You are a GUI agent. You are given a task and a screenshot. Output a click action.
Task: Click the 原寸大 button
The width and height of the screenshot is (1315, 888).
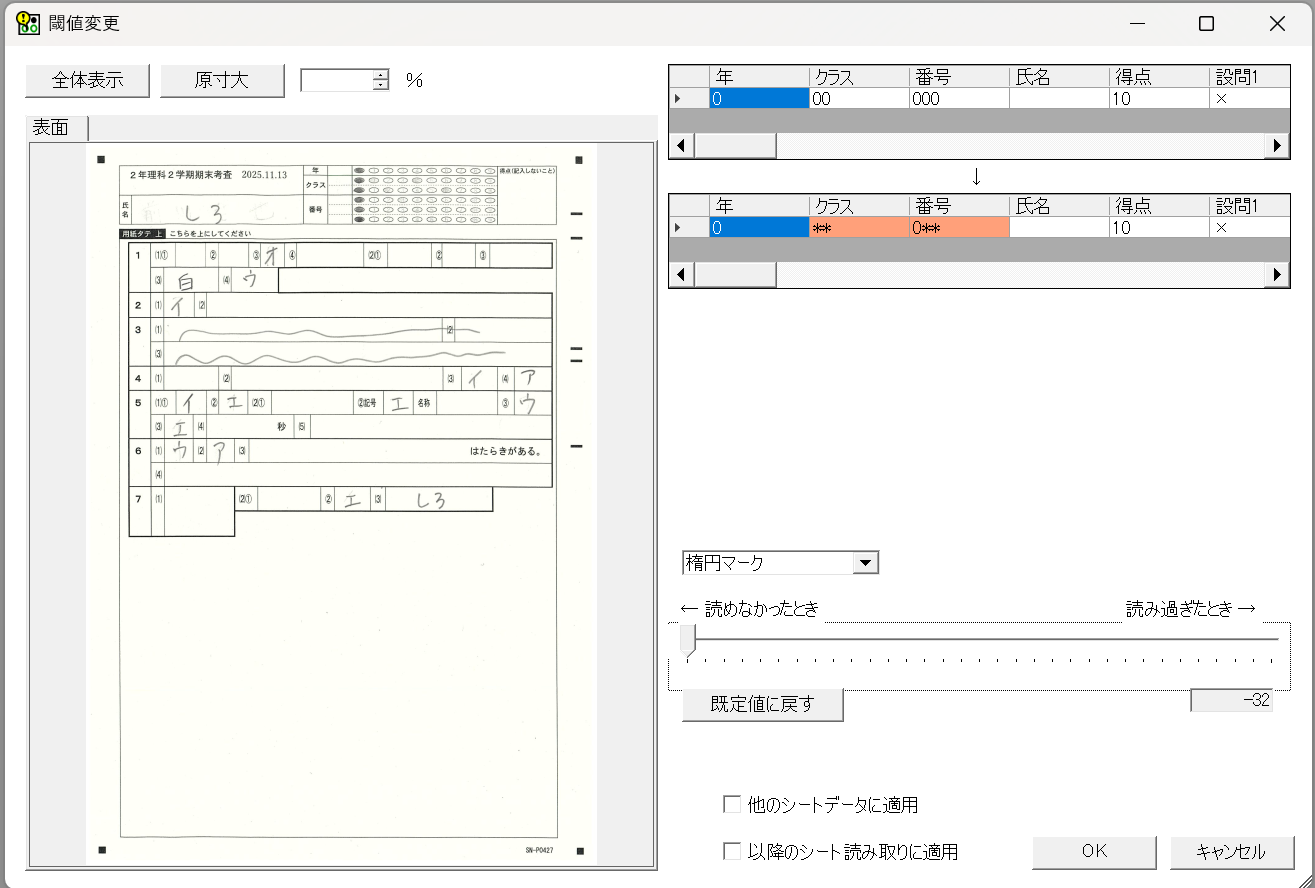[x=222, y=81]
